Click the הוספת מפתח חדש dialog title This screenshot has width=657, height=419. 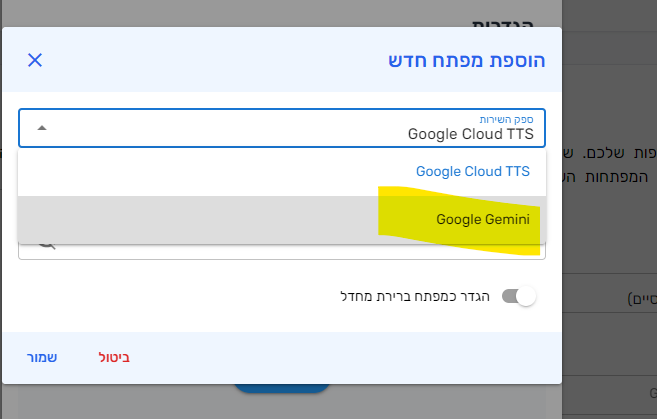[x=466, y=60]
